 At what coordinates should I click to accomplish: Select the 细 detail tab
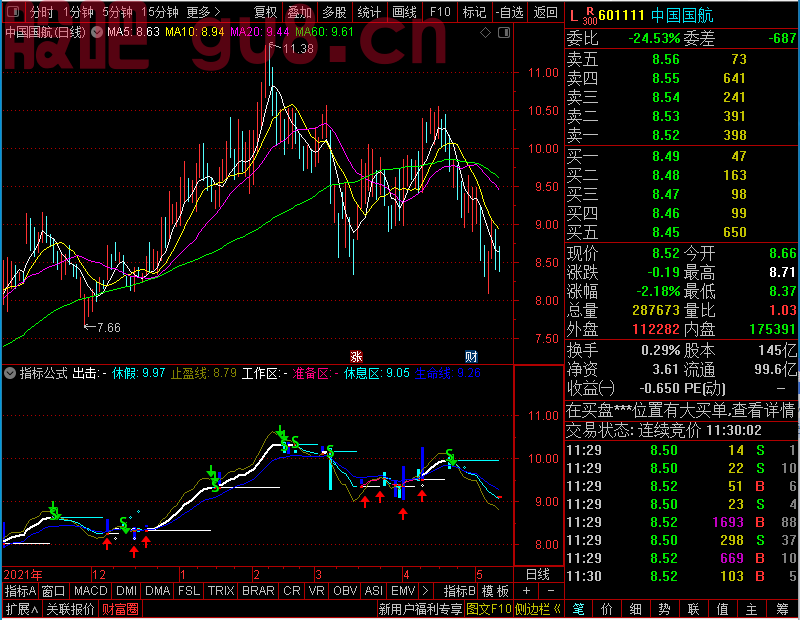635,609
